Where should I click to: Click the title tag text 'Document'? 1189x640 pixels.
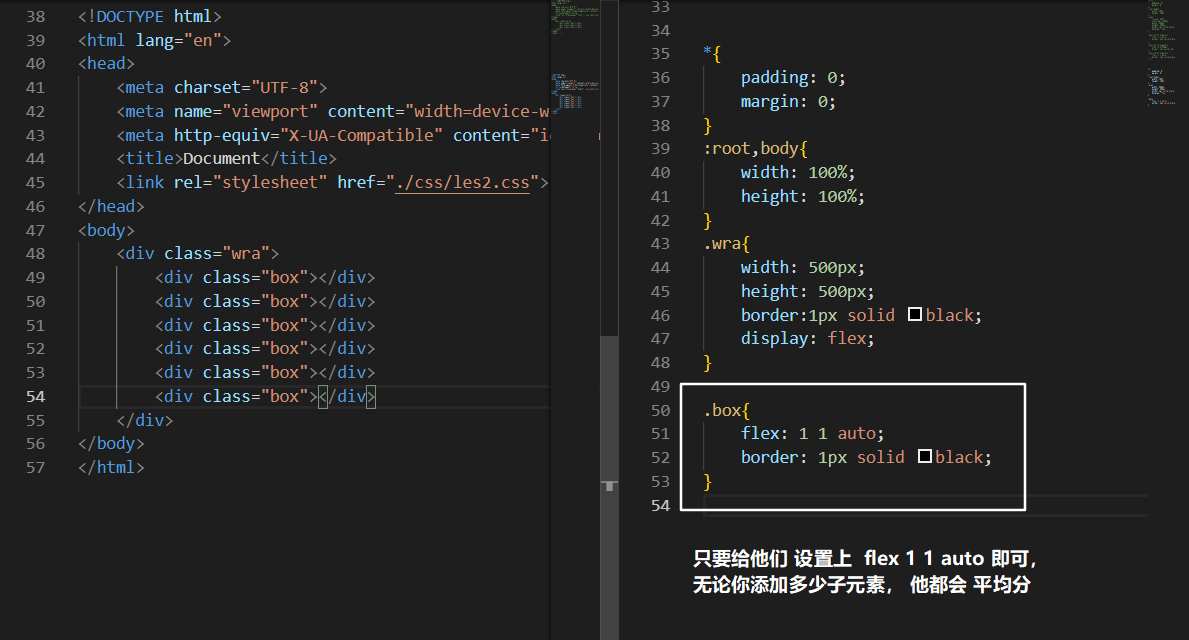point(221,159)
